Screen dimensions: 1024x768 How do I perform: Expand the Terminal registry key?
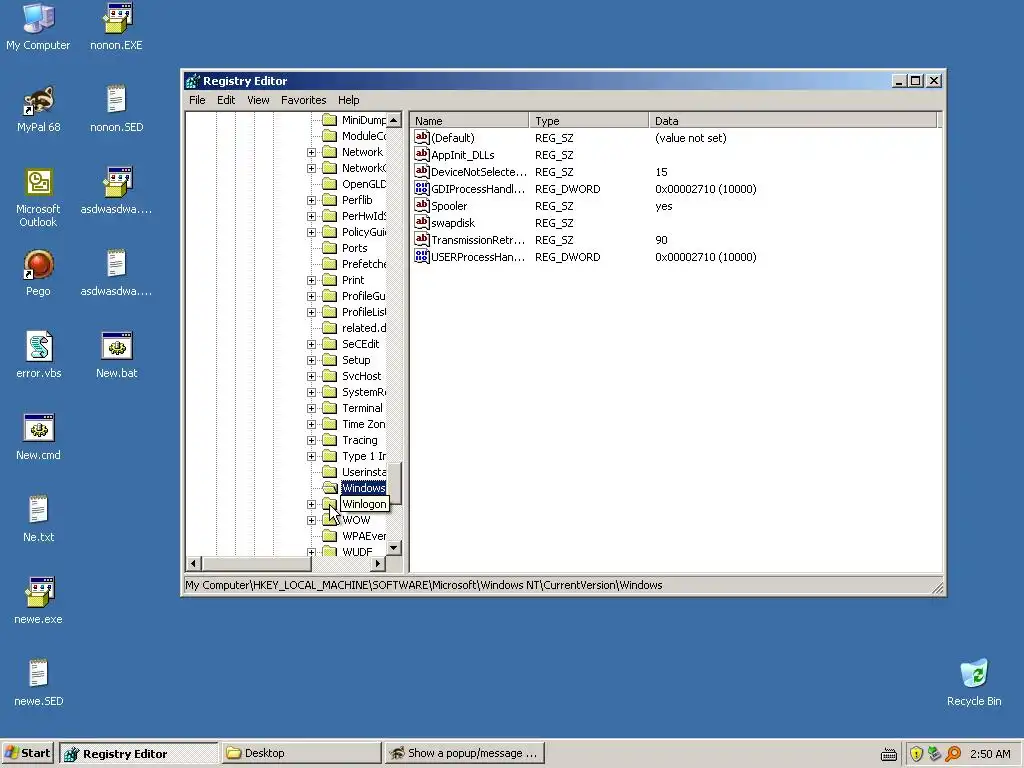312,408
